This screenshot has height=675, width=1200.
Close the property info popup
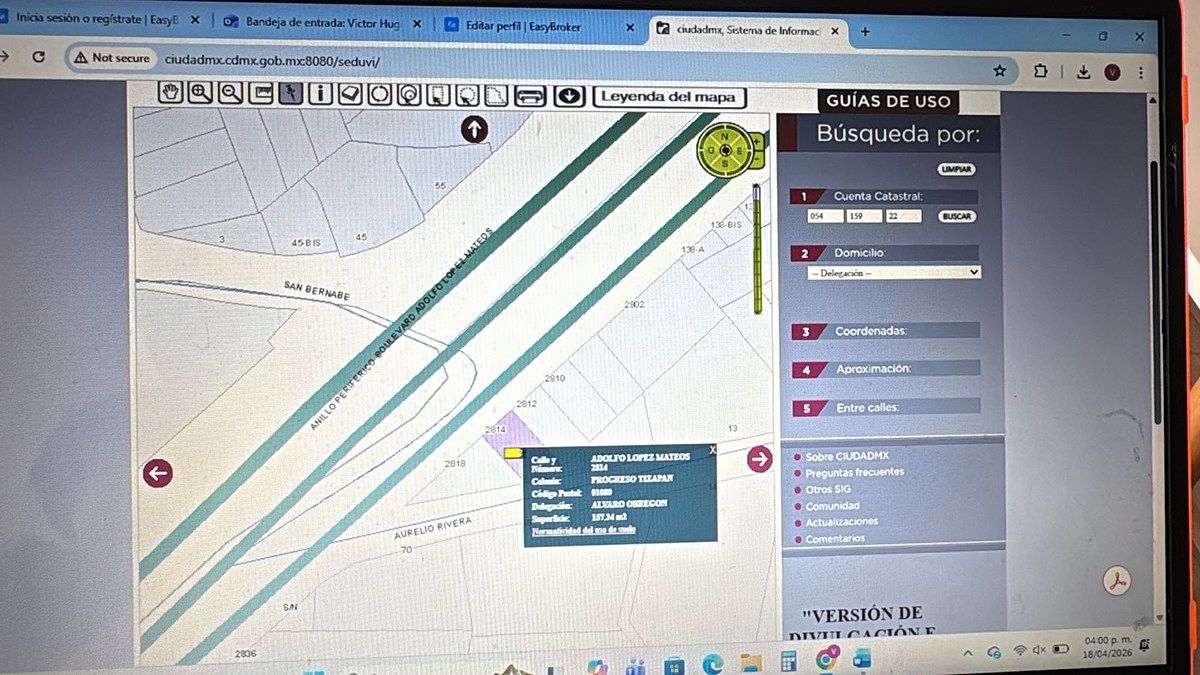tap(712, 451)
